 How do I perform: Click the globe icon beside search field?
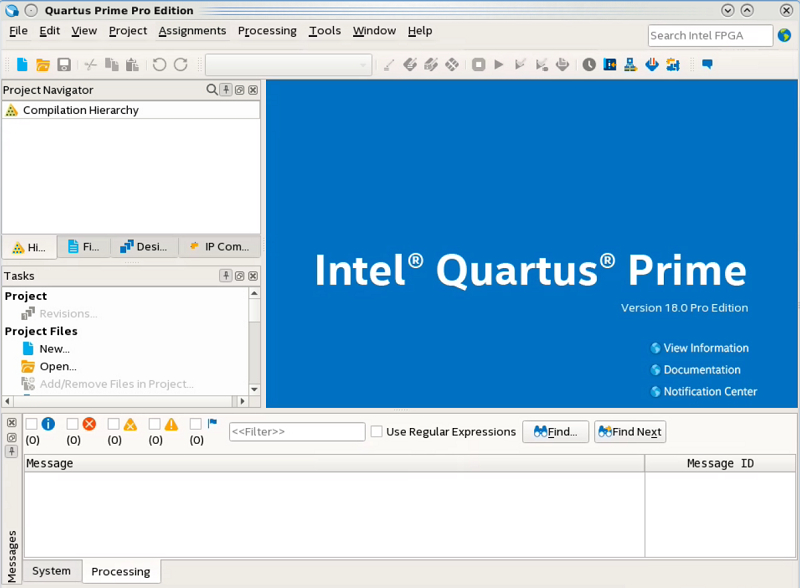tap(784, 35)
